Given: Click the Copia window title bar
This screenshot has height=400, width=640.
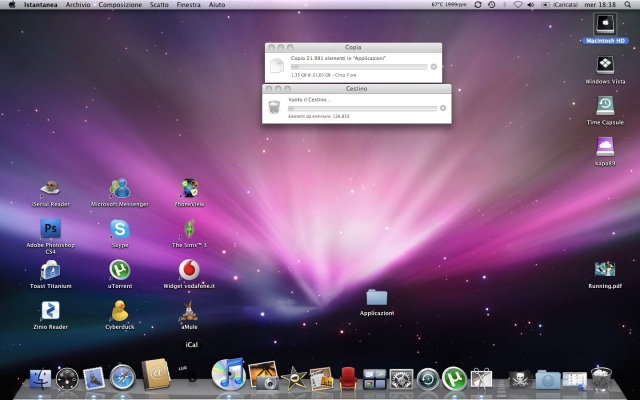Looking at the screenshot, I should (353, 47).
